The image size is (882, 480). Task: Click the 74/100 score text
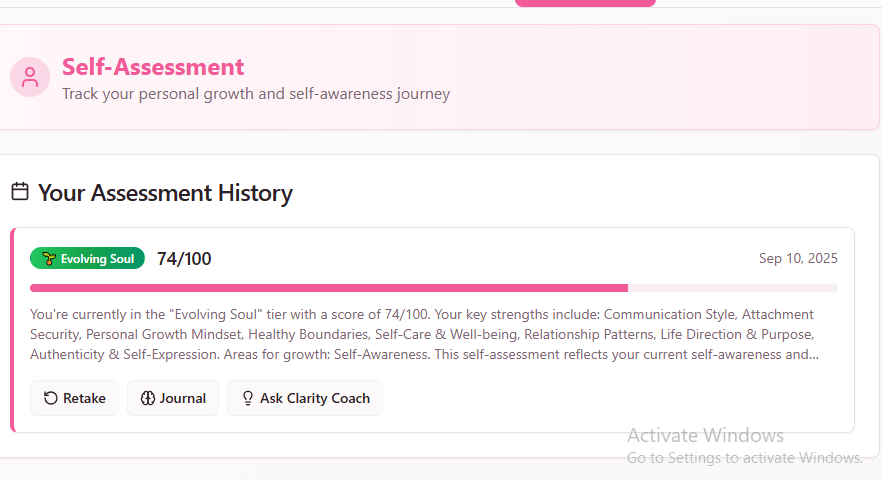click(x=184, y=259)
